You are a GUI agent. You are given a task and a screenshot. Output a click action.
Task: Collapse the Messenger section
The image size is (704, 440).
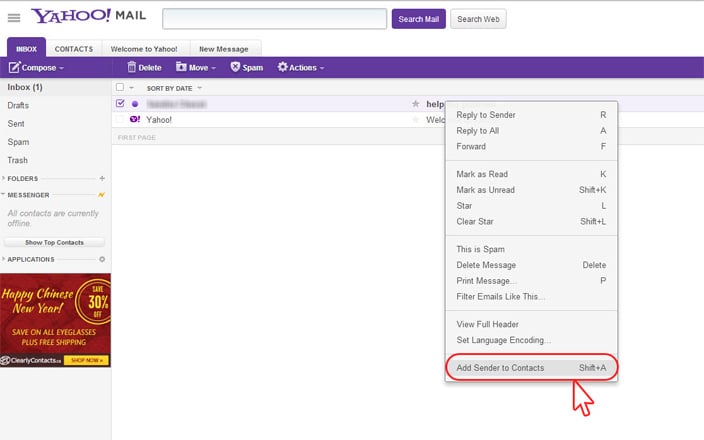pos(4,195)
